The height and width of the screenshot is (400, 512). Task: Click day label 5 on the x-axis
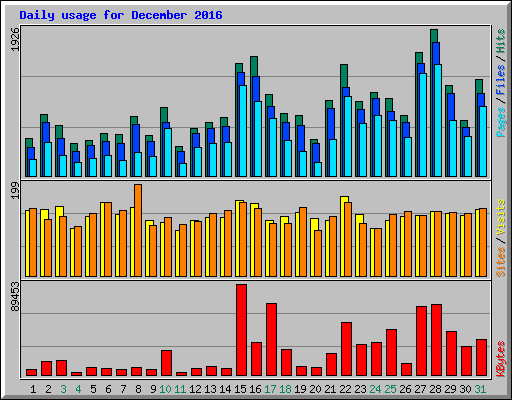point(93,389)
